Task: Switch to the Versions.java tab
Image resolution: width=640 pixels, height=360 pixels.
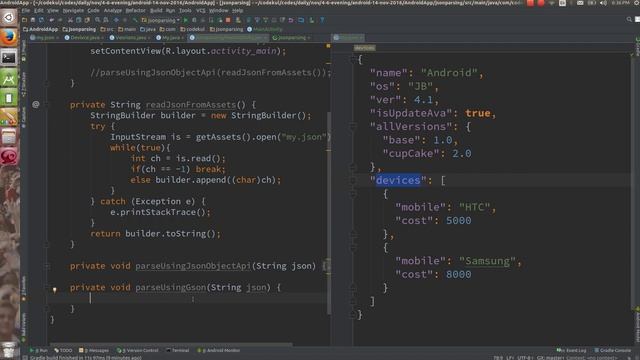Action: click(x=130, y=38)
